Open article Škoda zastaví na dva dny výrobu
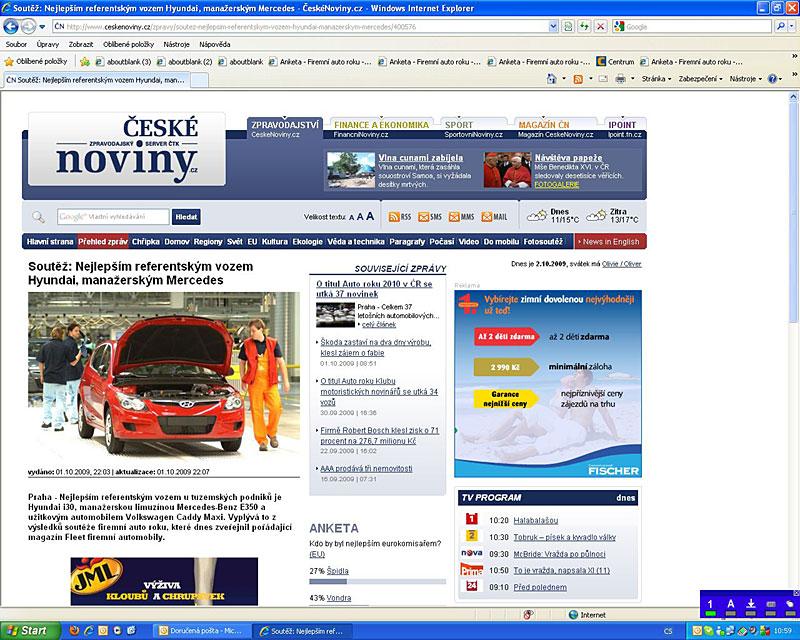 coord(376,348)
